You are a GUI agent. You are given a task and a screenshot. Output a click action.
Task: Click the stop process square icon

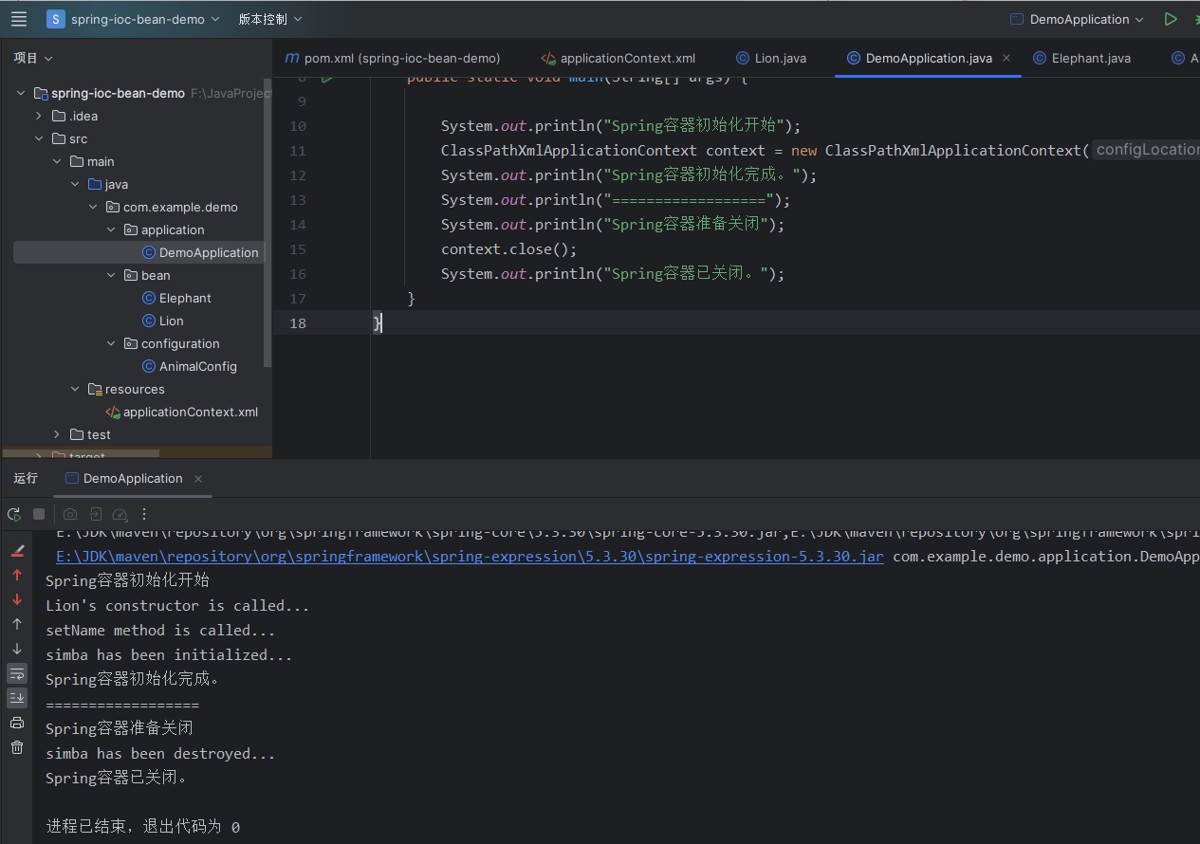39,514
